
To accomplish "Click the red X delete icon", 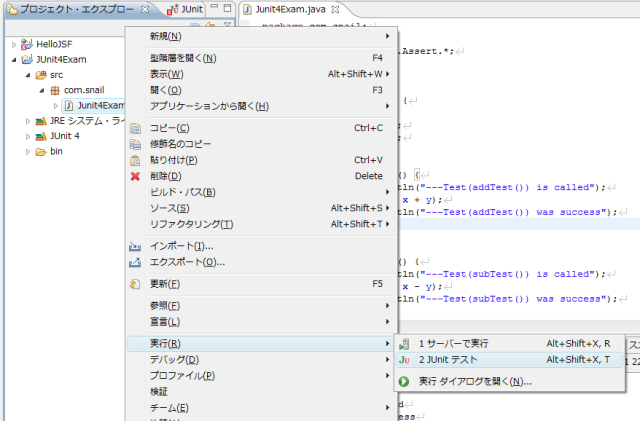I will 135,176.
